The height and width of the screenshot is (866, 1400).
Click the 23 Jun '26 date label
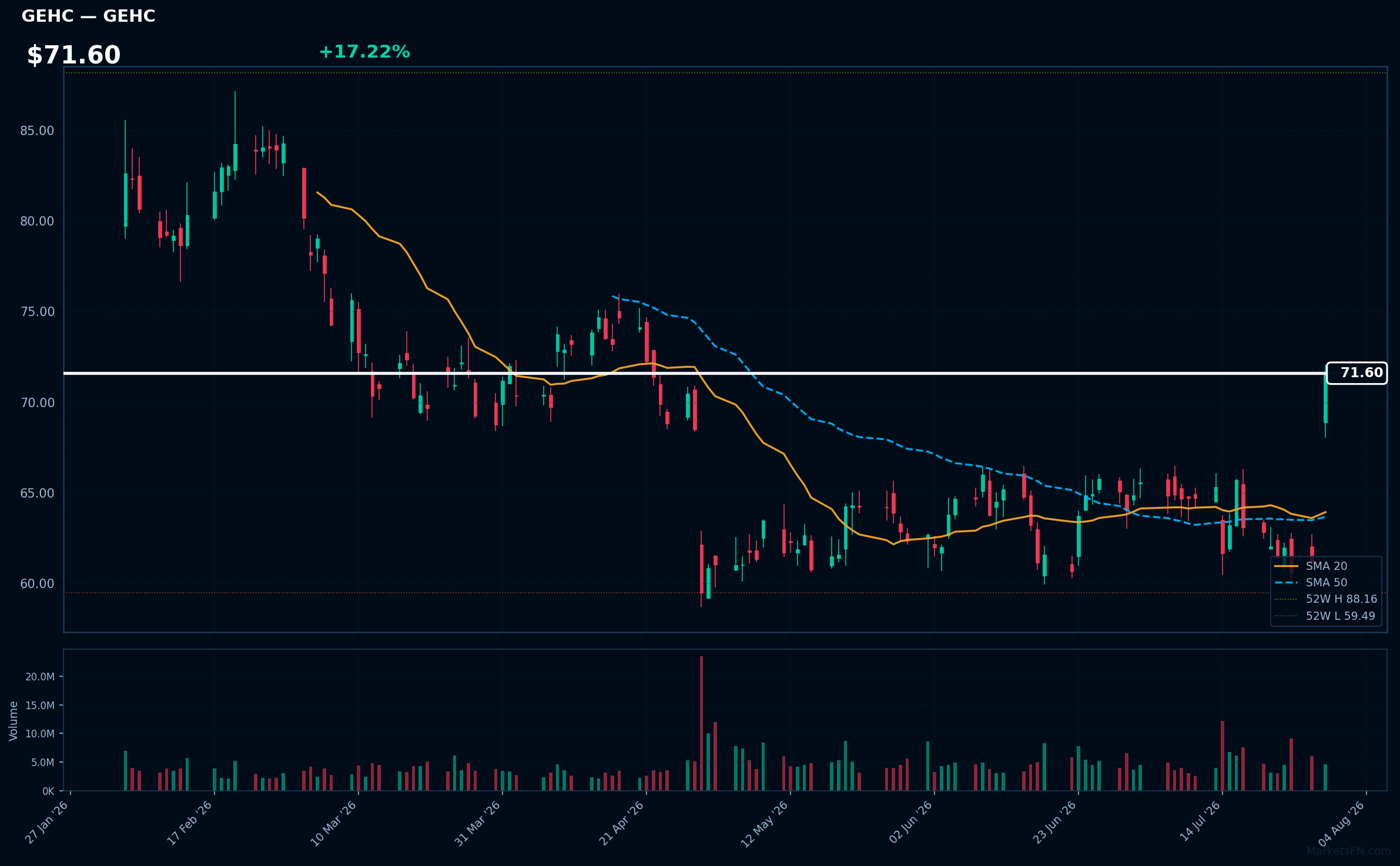pos(1054,823)
